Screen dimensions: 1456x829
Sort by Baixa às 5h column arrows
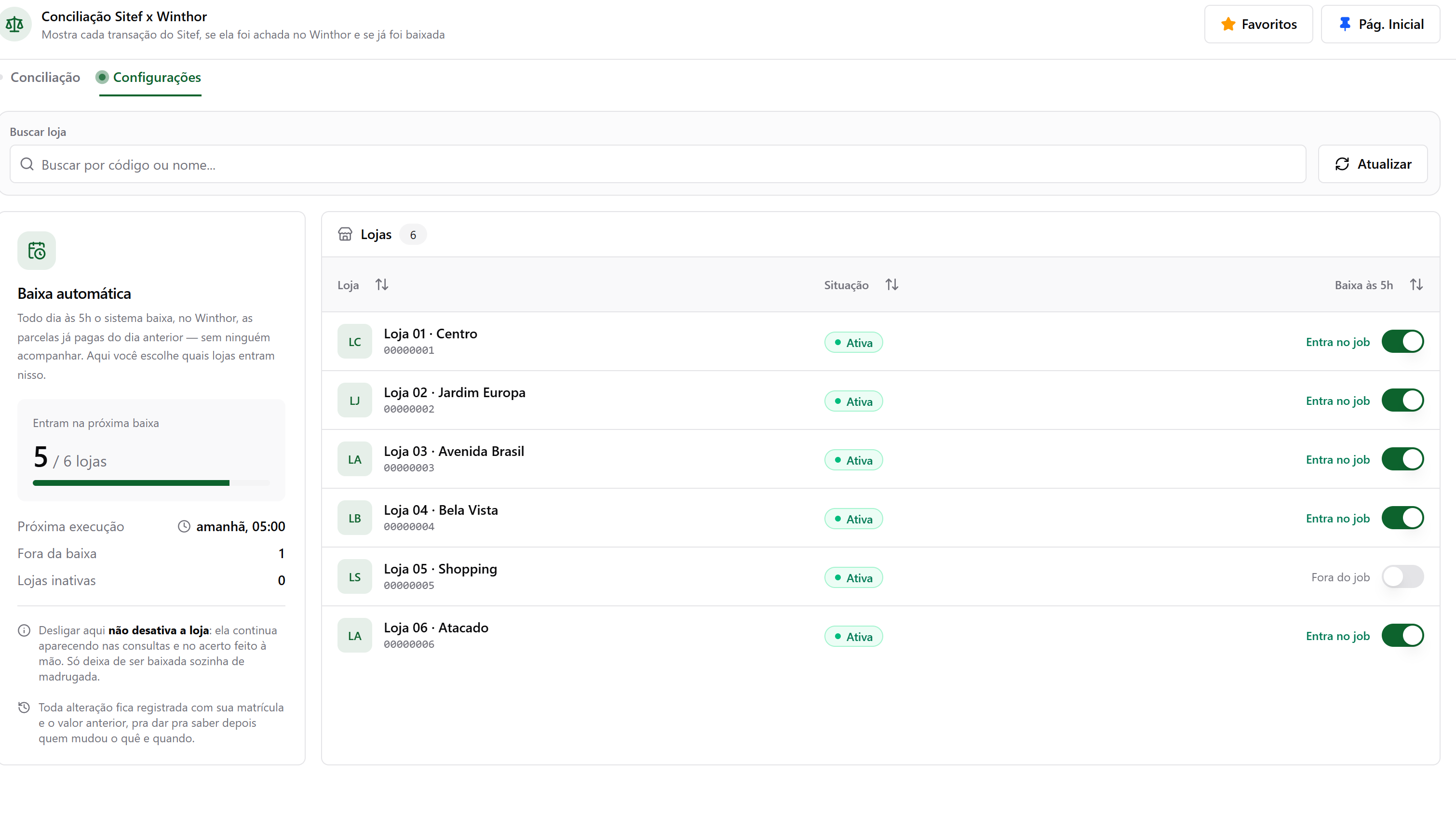(1416, 284)
